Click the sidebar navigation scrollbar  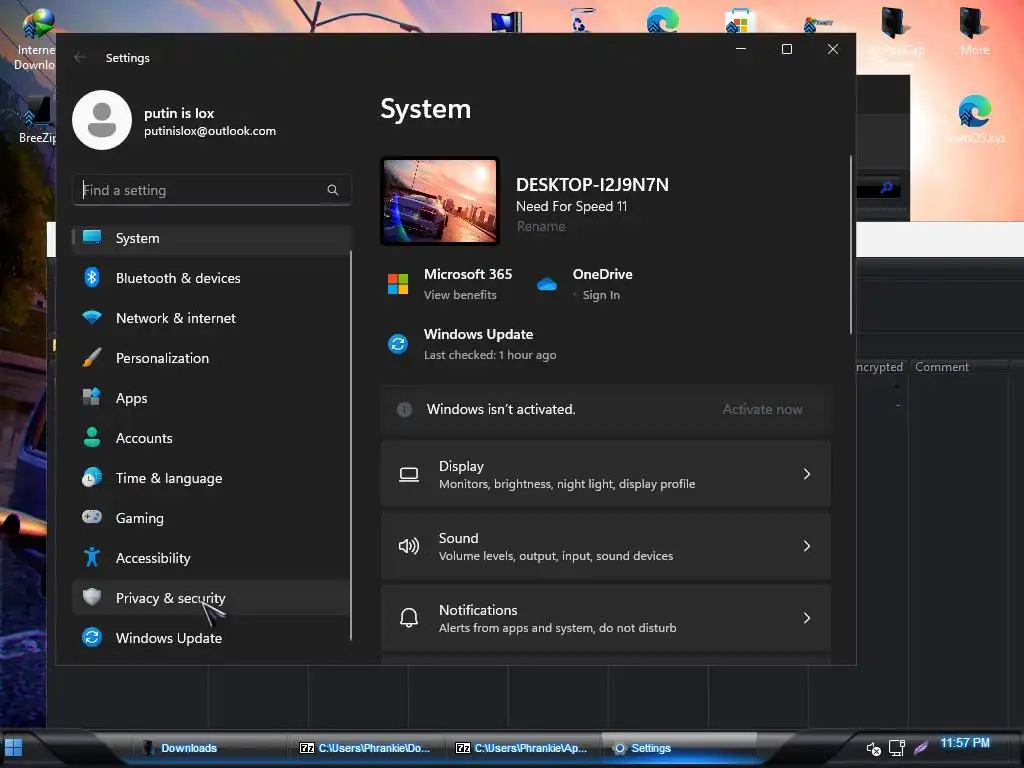click(351, 445)
